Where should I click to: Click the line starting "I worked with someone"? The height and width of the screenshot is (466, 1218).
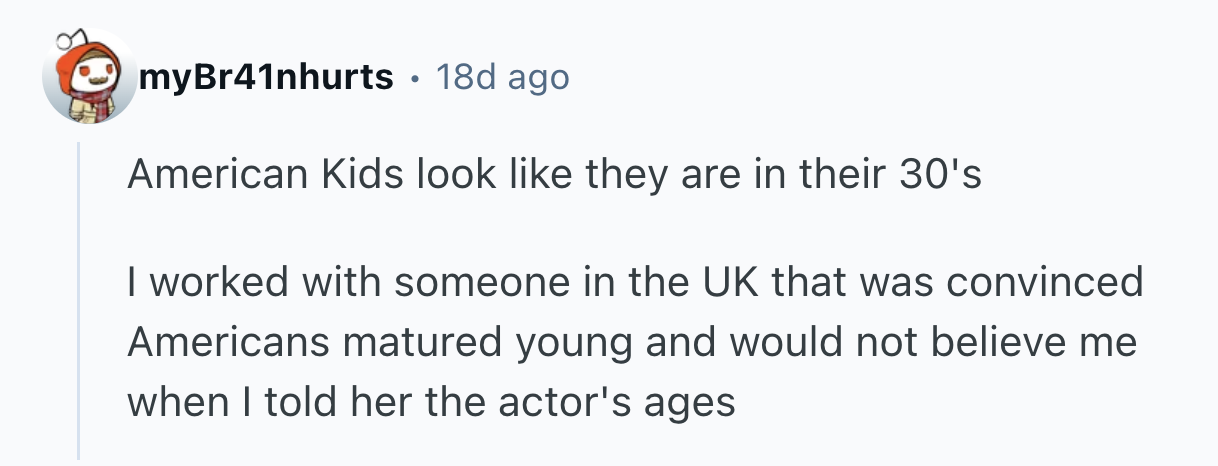pos(634,283)
